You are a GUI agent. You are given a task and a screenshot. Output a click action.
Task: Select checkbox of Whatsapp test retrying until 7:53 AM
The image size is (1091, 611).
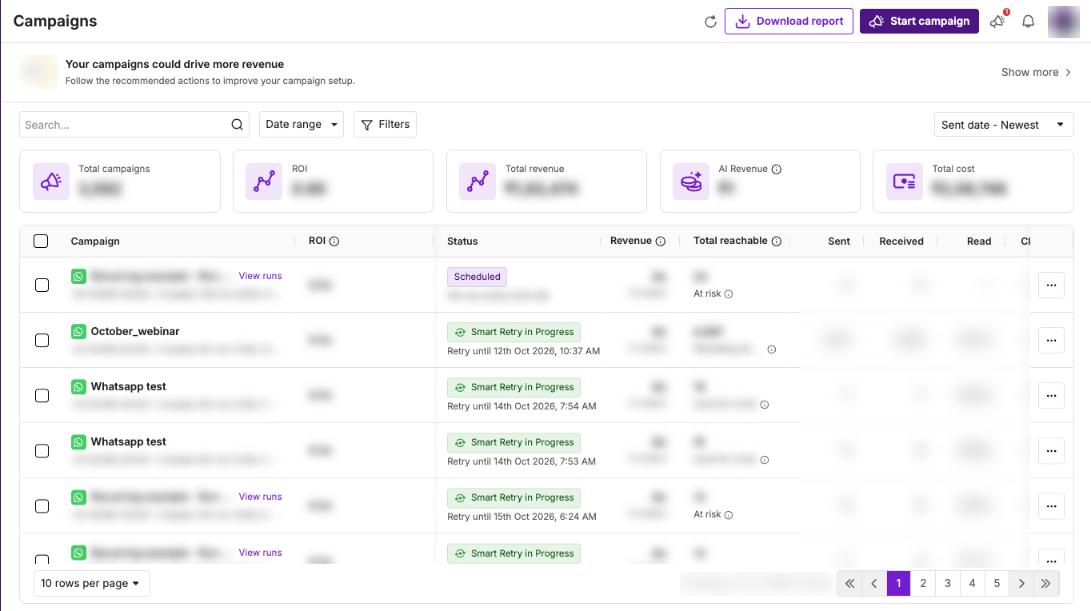(x=42, y=451)
